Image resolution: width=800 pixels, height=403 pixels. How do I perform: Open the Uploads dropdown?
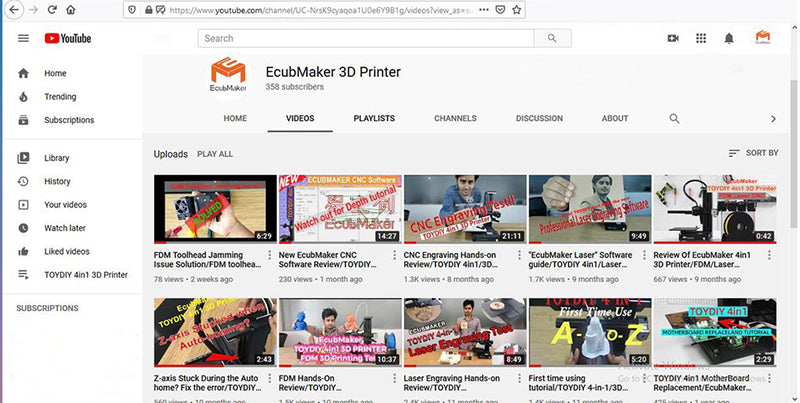[x=170, y=154]
